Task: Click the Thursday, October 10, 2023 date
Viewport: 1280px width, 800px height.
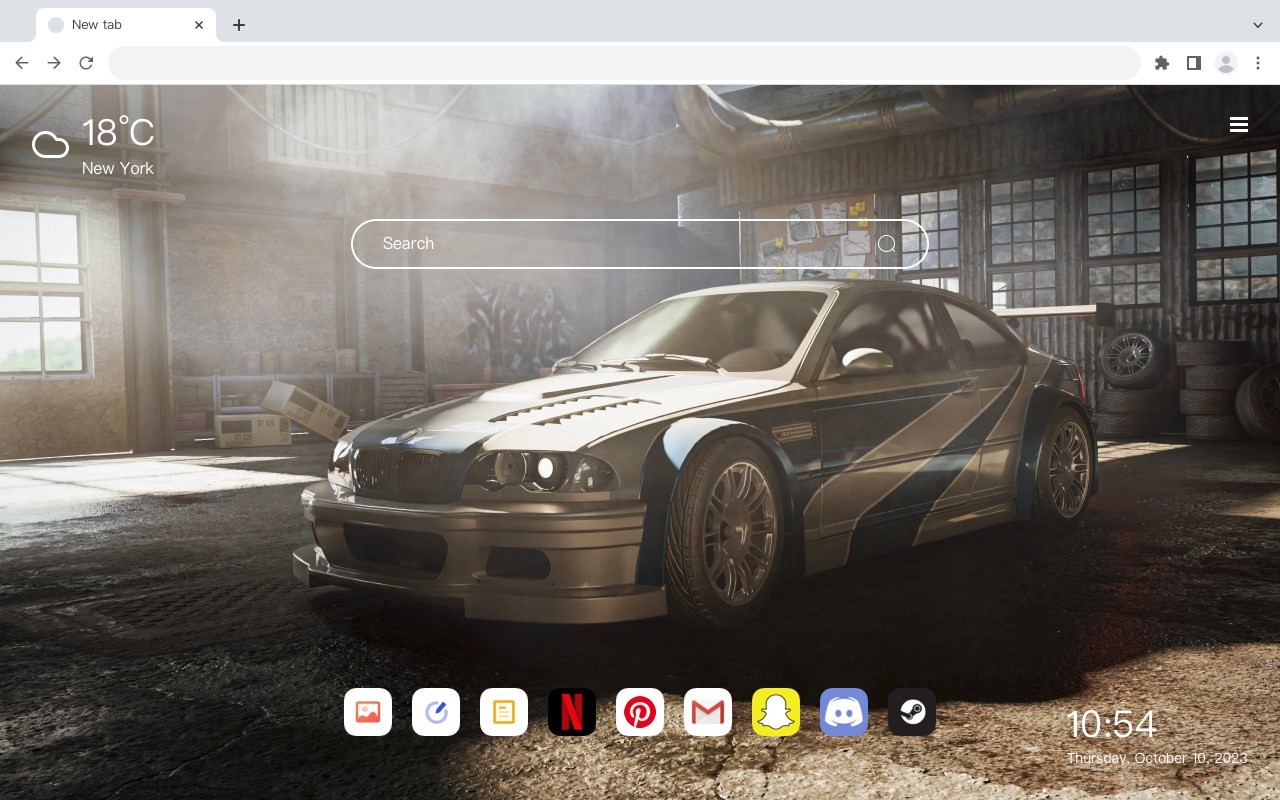Action: tap(1157, 758)
